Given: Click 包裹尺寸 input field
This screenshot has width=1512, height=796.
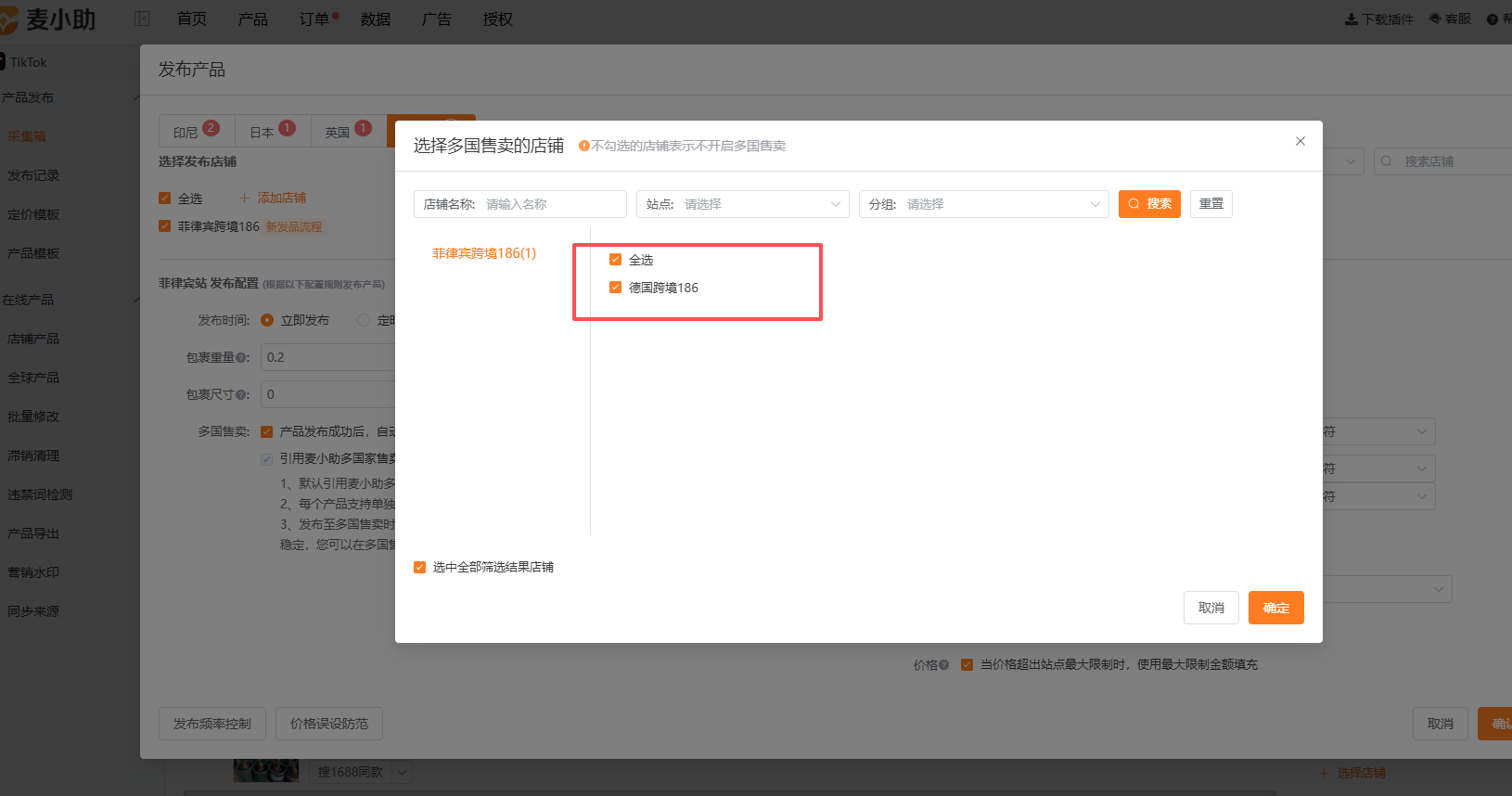Looking at the screenshot, I should point(328,394).
